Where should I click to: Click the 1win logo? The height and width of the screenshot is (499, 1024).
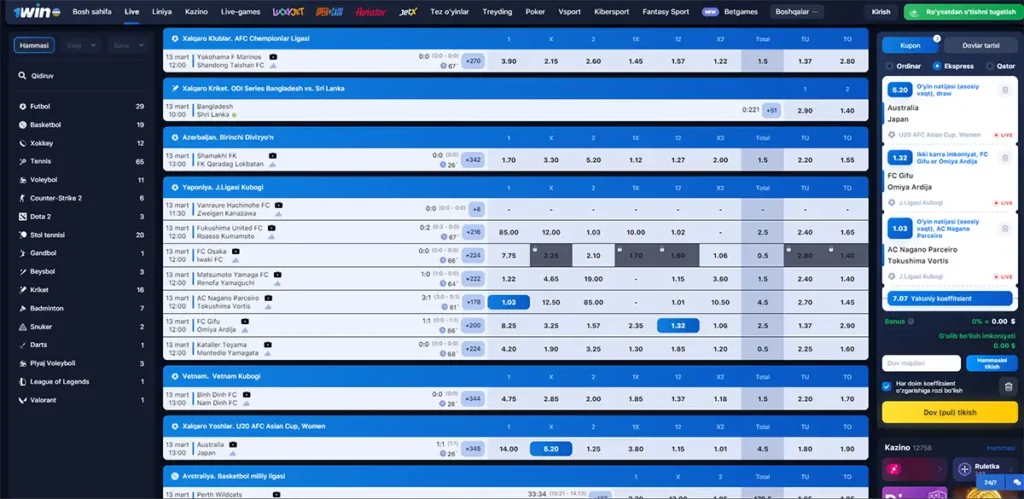point(38,12)
